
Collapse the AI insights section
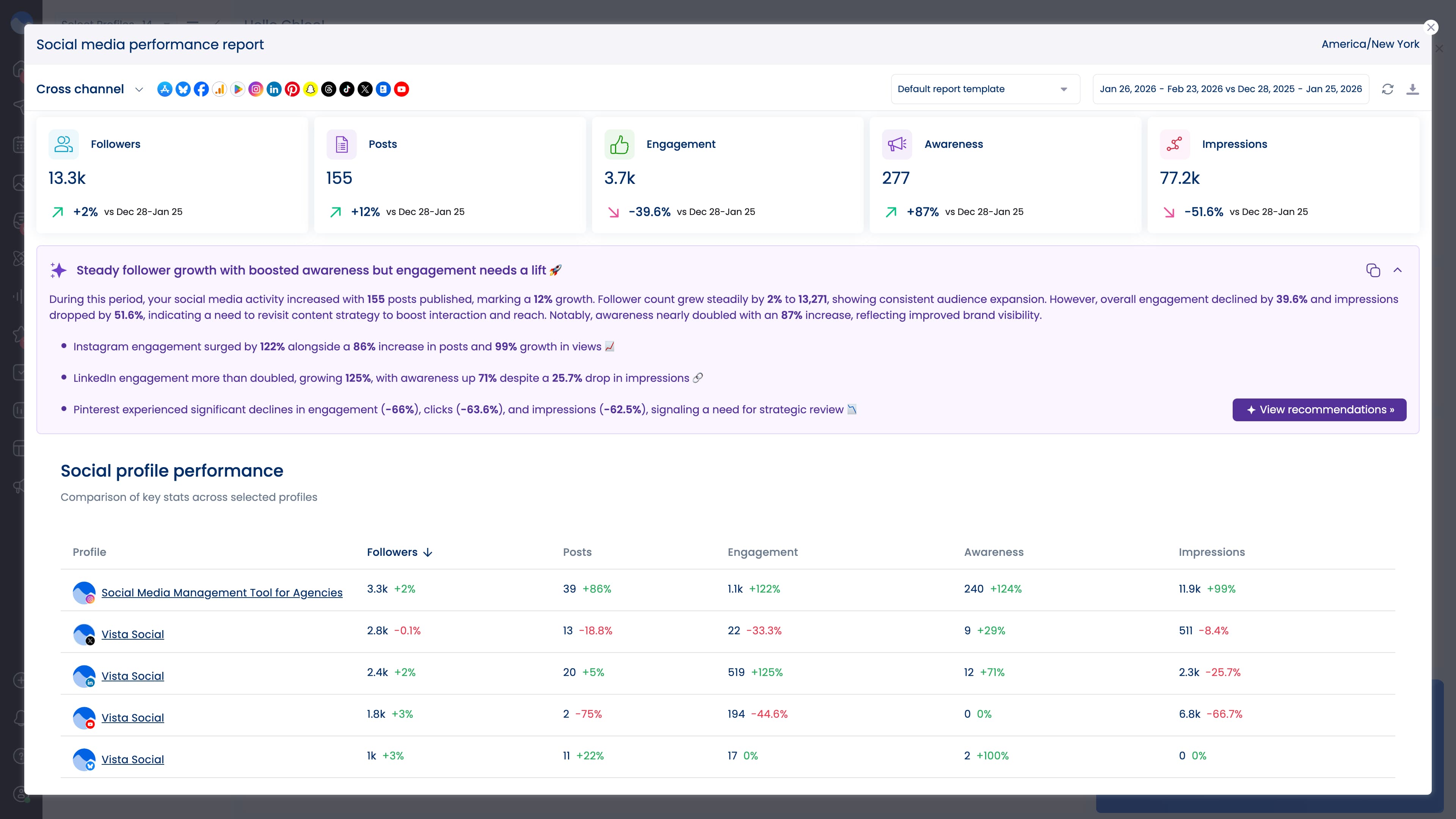(x=1398, y=270)
